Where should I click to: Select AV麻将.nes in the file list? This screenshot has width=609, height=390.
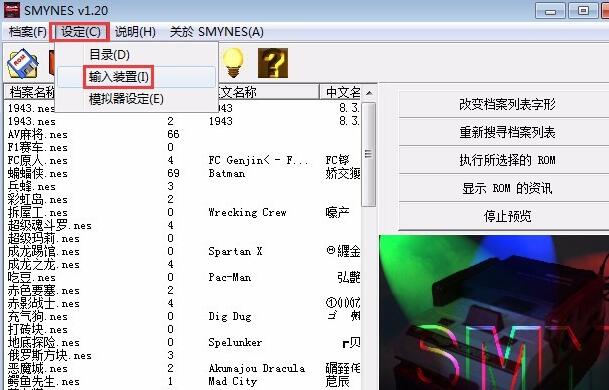(x=38, y=134)
